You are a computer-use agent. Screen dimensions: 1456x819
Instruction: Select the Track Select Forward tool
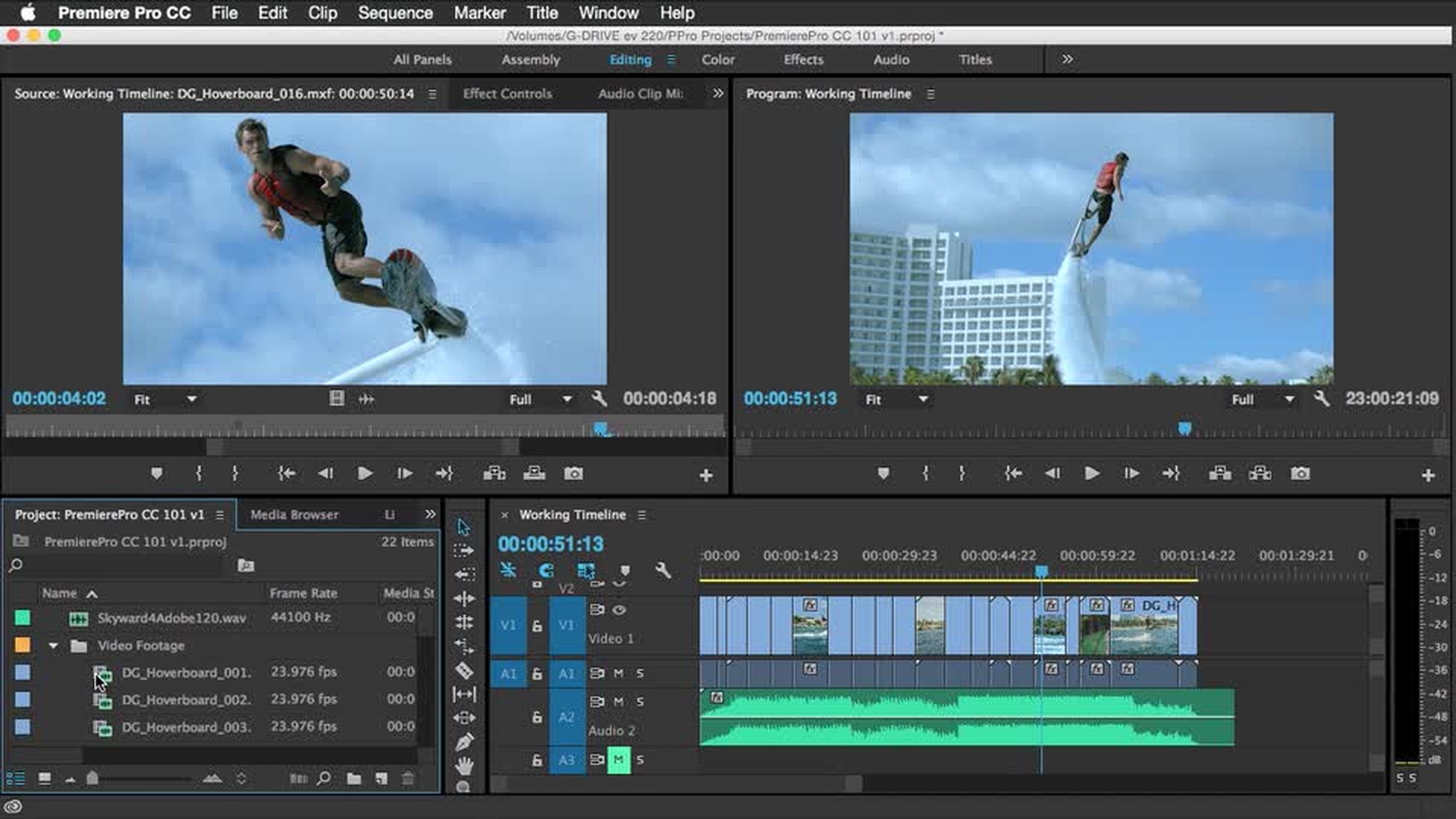(465, 550)
